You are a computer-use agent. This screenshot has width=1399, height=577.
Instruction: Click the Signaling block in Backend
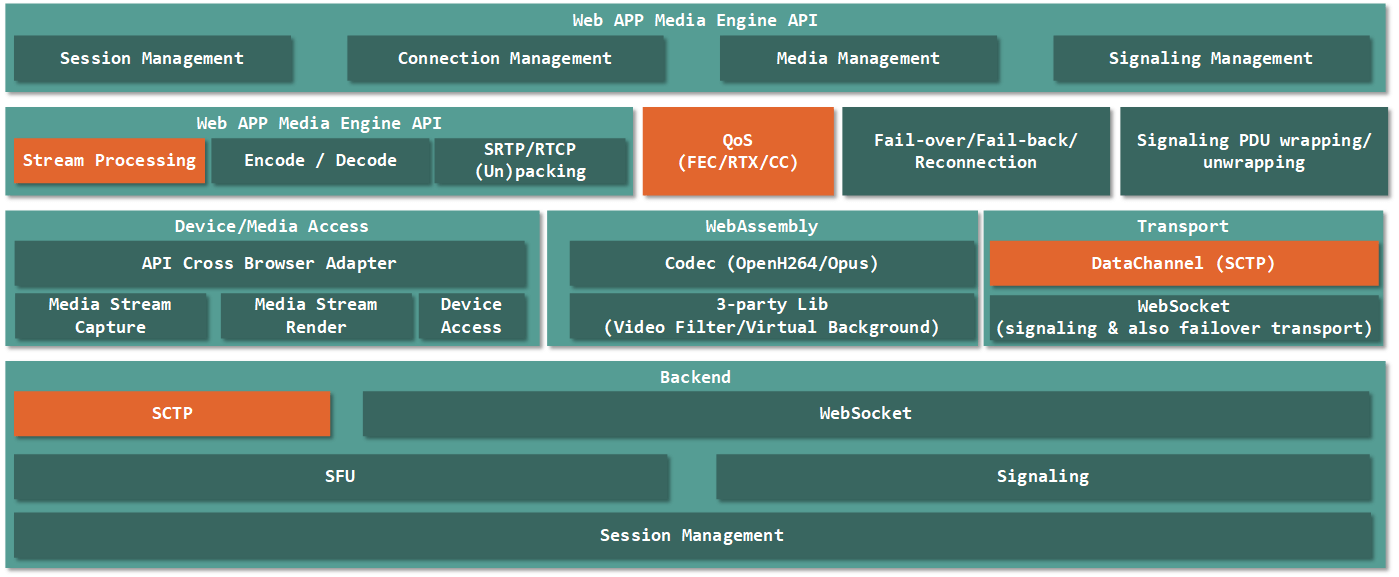click(1043, 477)
